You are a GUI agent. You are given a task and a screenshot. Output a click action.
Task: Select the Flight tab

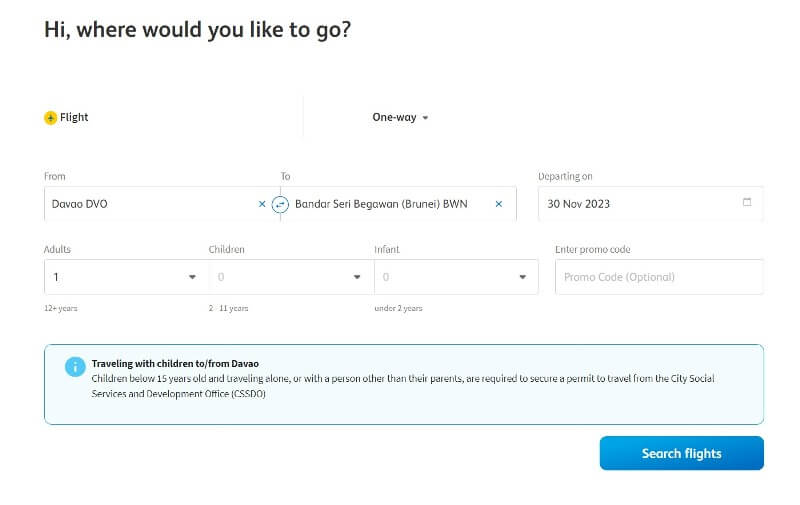tap(66, 117)
